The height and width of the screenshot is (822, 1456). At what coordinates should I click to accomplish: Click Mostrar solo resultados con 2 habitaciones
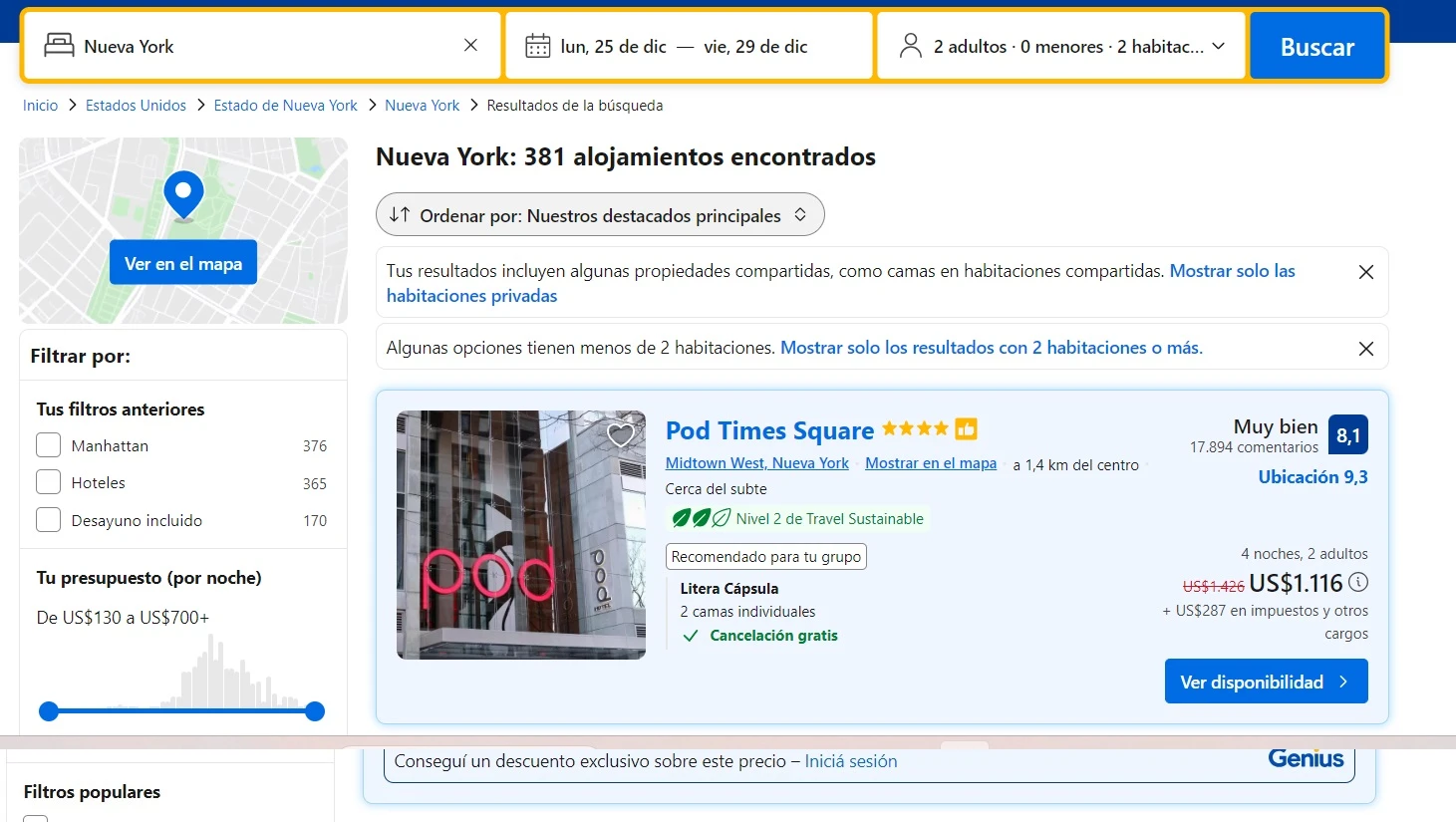point(992,348)
